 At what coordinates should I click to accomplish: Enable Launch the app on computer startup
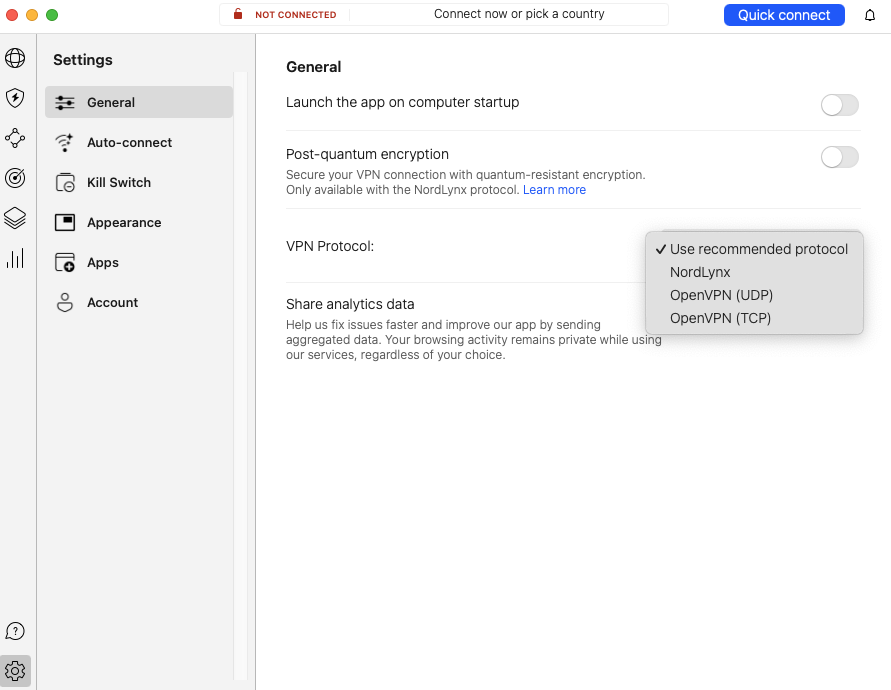pyautogui.click(x=839, y=105)
